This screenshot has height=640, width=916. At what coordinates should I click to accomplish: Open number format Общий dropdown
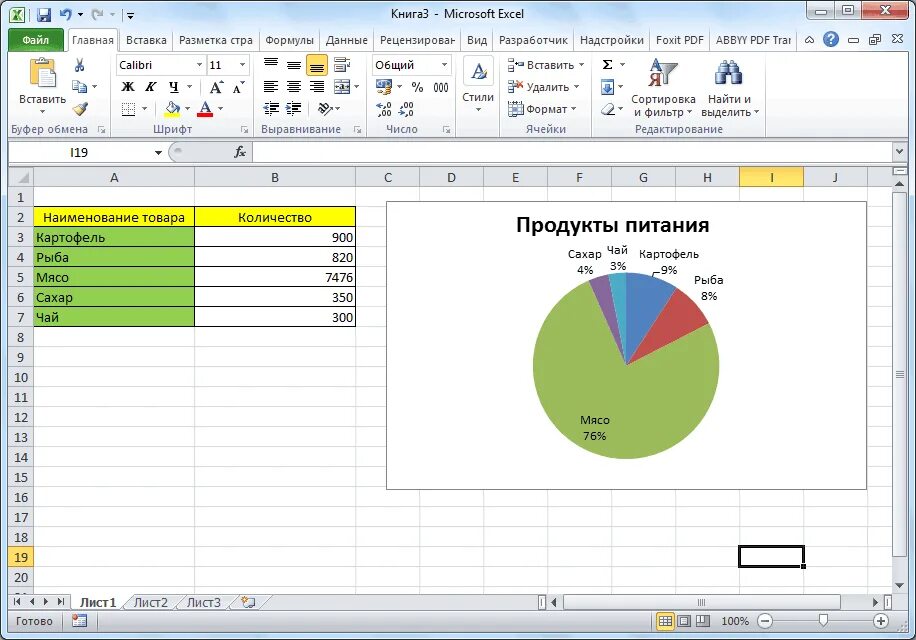[444, 65]
